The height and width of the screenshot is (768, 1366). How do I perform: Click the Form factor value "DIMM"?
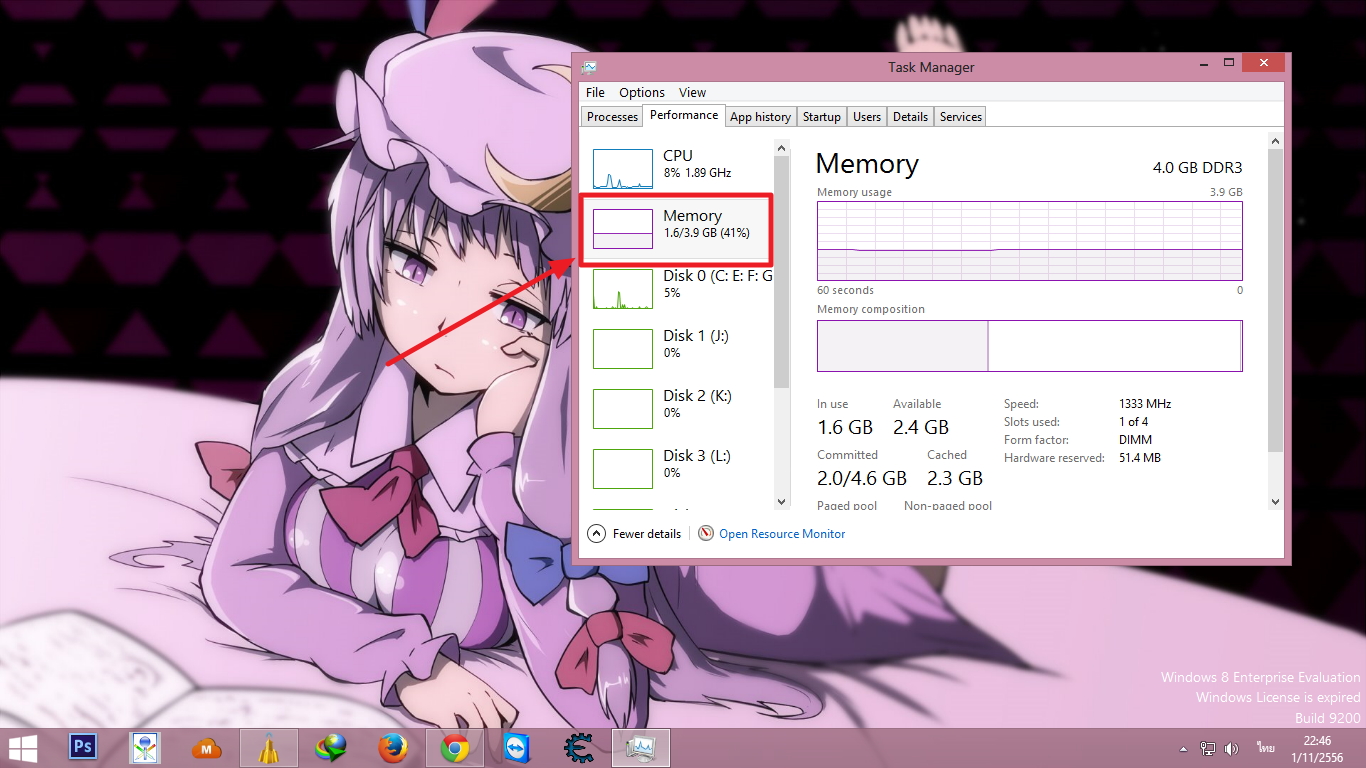(1136, 440)
